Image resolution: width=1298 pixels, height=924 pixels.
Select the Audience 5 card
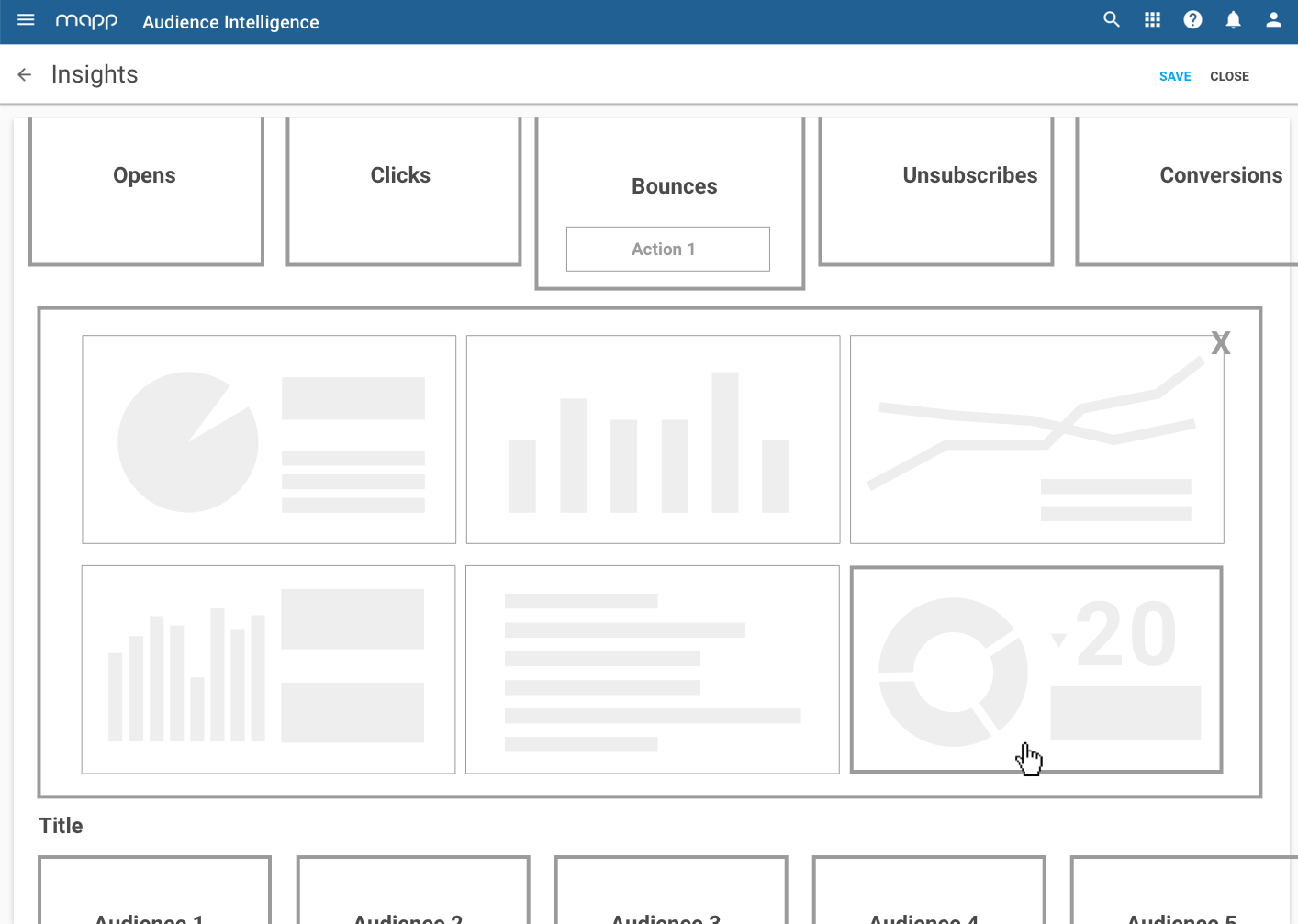click(x=1184, y=890)
